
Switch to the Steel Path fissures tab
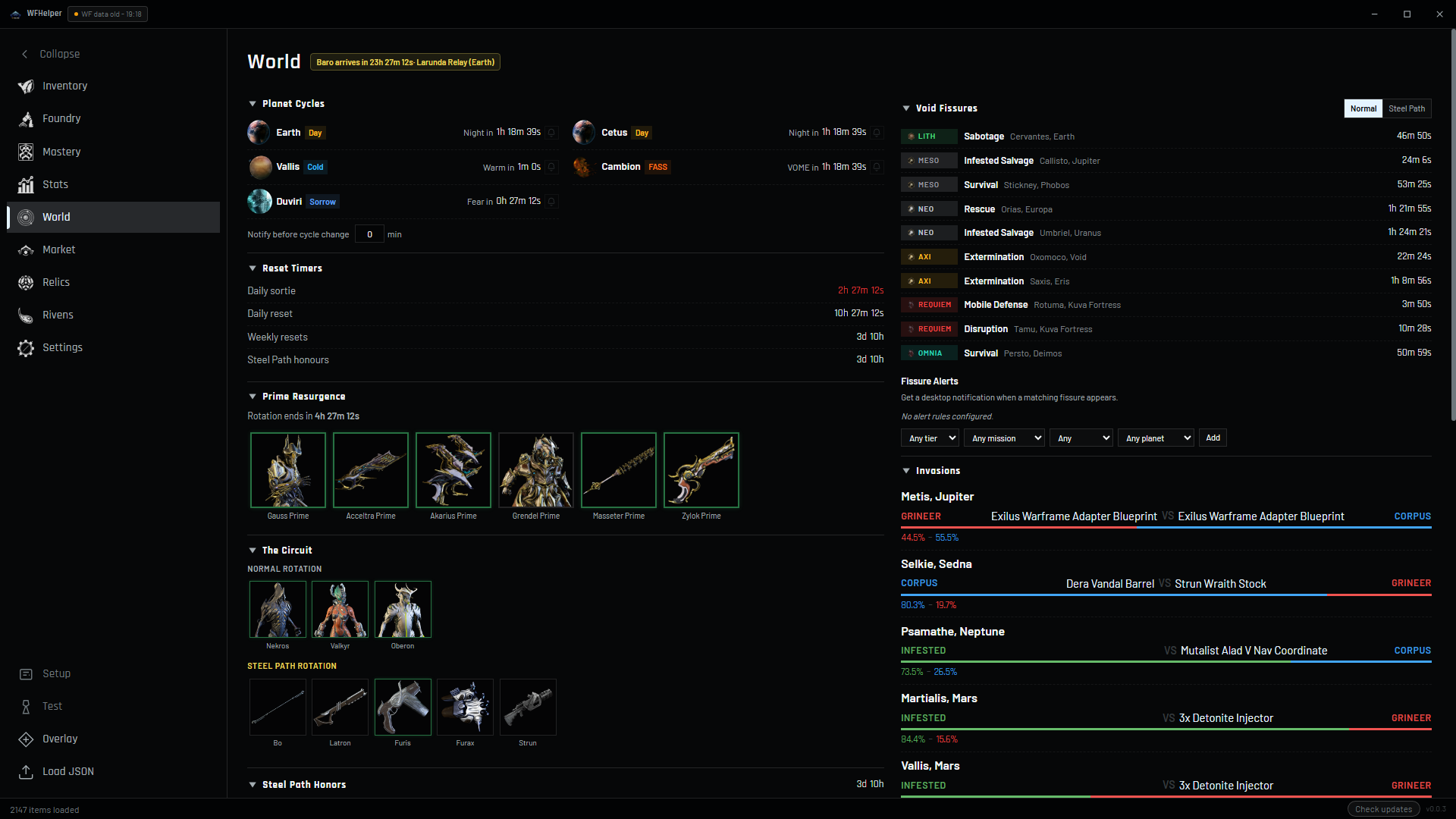1407,108
